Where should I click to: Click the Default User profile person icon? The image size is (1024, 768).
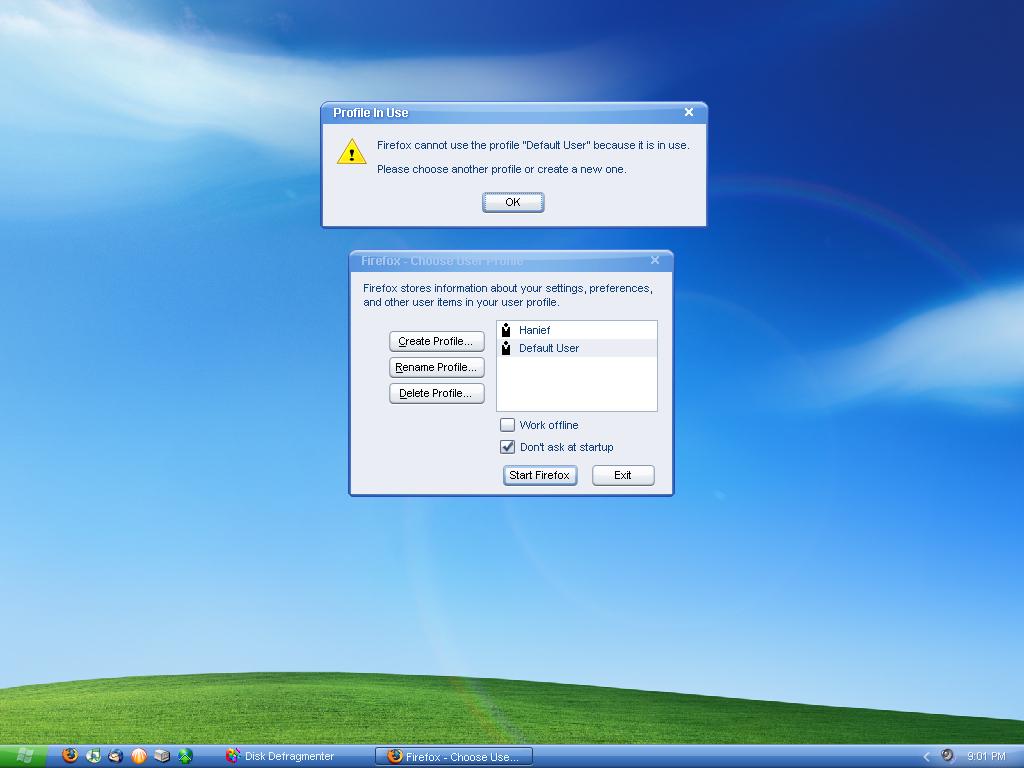(x=505, y=348)
